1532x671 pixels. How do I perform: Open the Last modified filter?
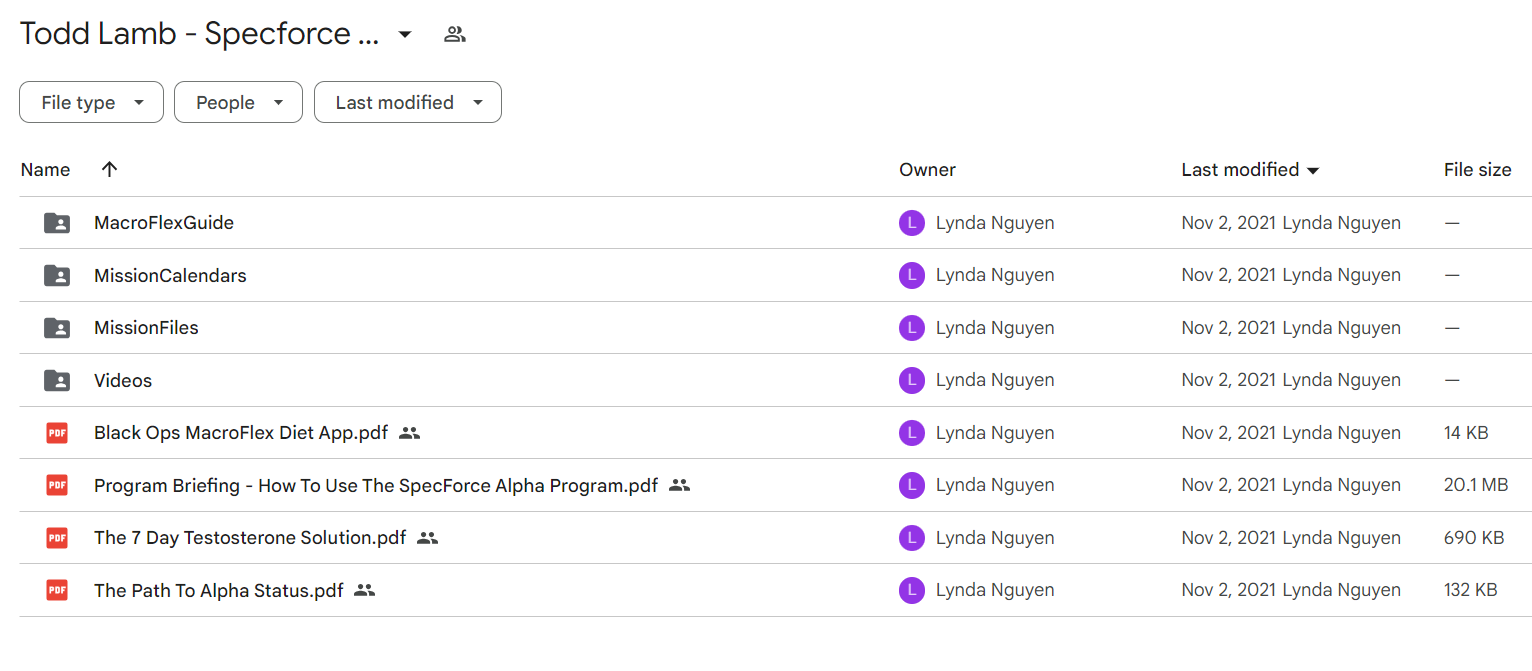point(408,102)
